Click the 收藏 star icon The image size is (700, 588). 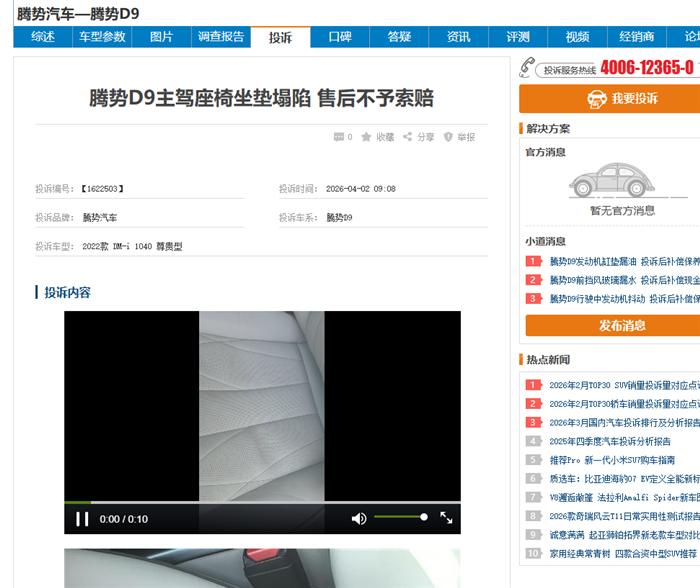pos(366,137)
